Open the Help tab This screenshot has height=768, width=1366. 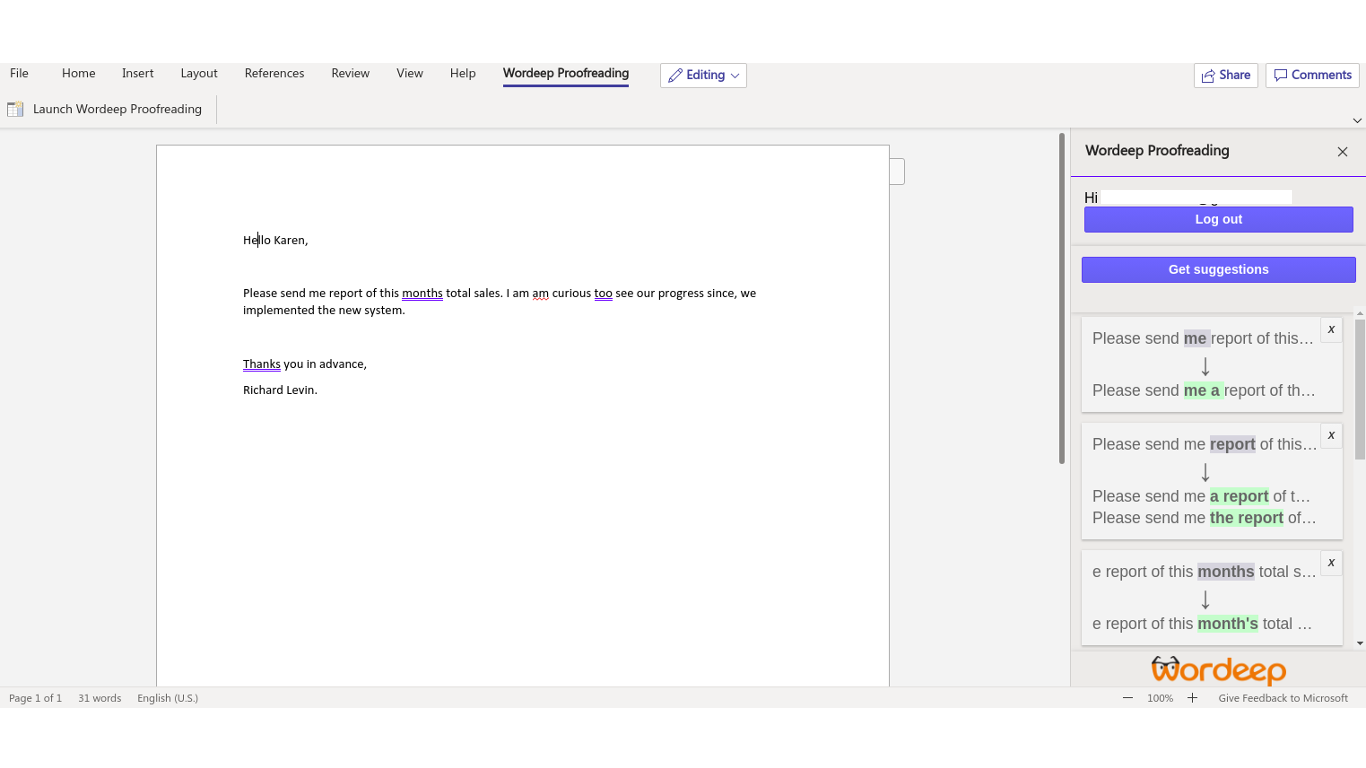pos(462,73)
